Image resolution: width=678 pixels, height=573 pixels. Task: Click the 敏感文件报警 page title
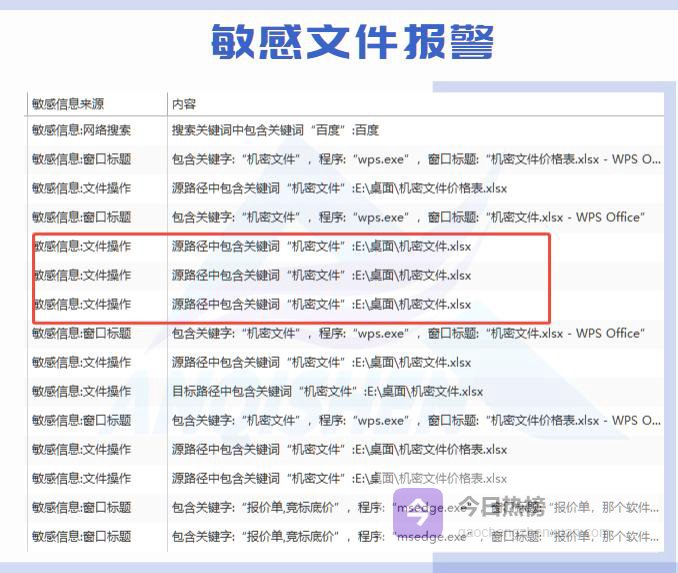pos(353,42)
